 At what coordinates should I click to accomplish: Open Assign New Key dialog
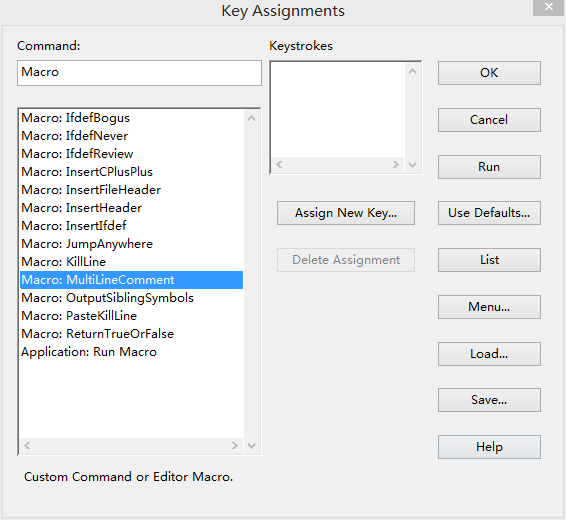[x=346, y=213]
